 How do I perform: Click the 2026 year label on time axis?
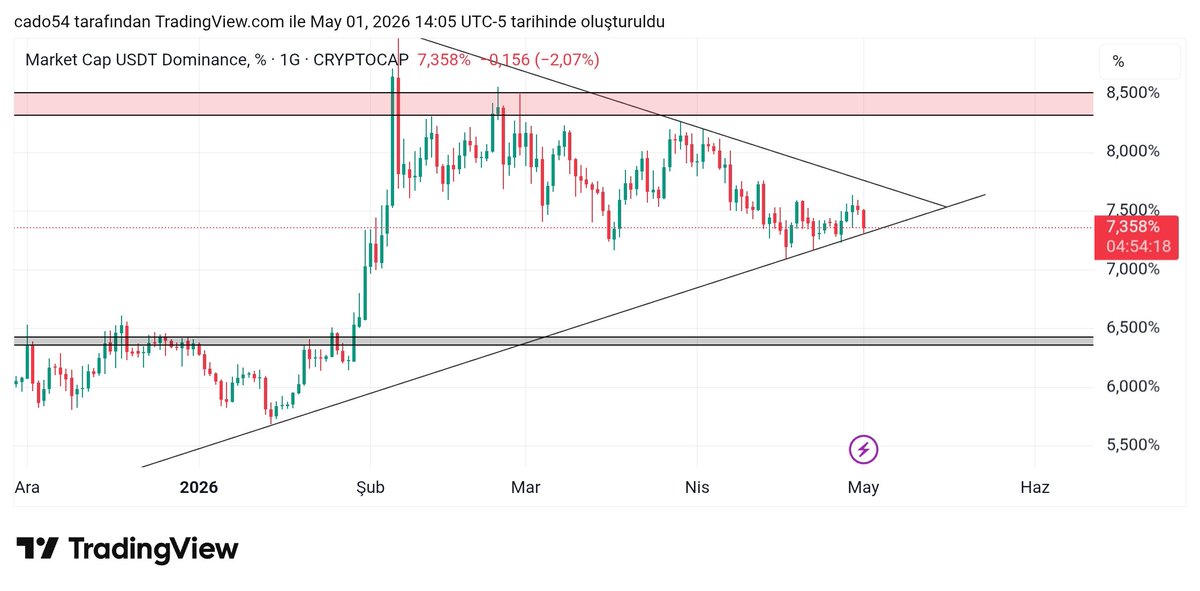point(198,488)
